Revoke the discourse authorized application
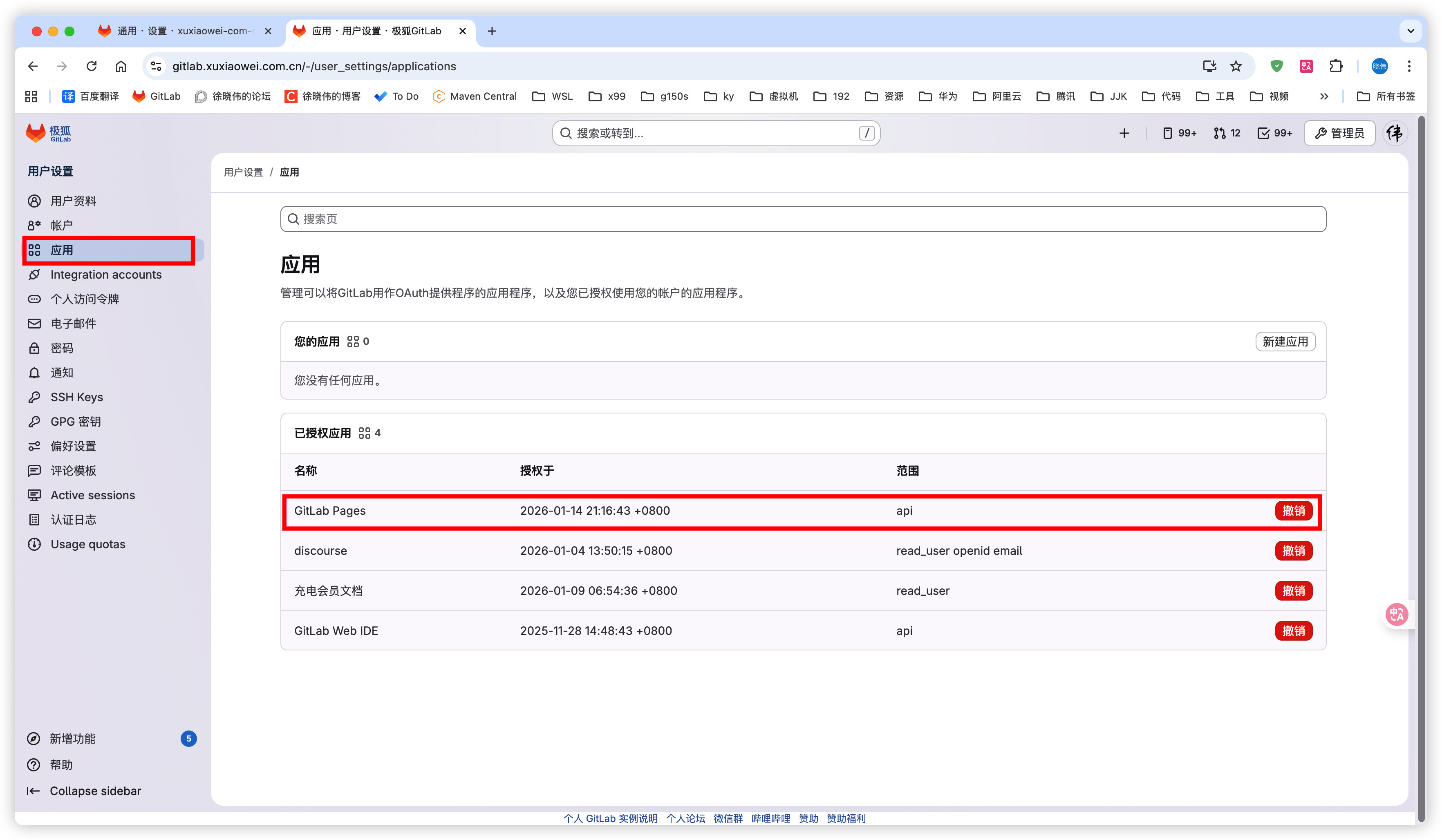Image resolution: width=1442 pixels, height=840 pixels. (1293, 551)
